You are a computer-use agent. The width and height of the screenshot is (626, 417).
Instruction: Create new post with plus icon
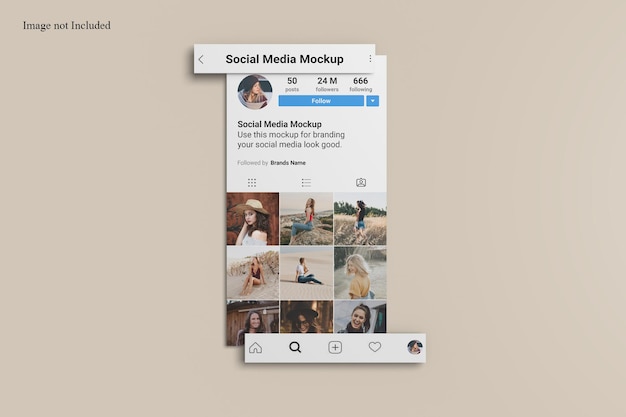(x=335, y=348)
